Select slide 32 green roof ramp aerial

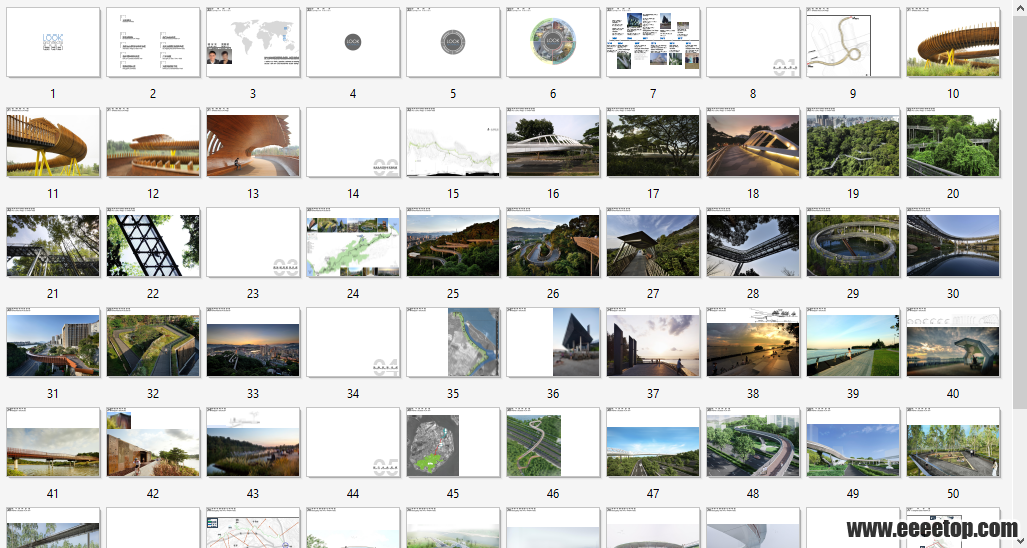pyautogui.click(x=153, y=342)
